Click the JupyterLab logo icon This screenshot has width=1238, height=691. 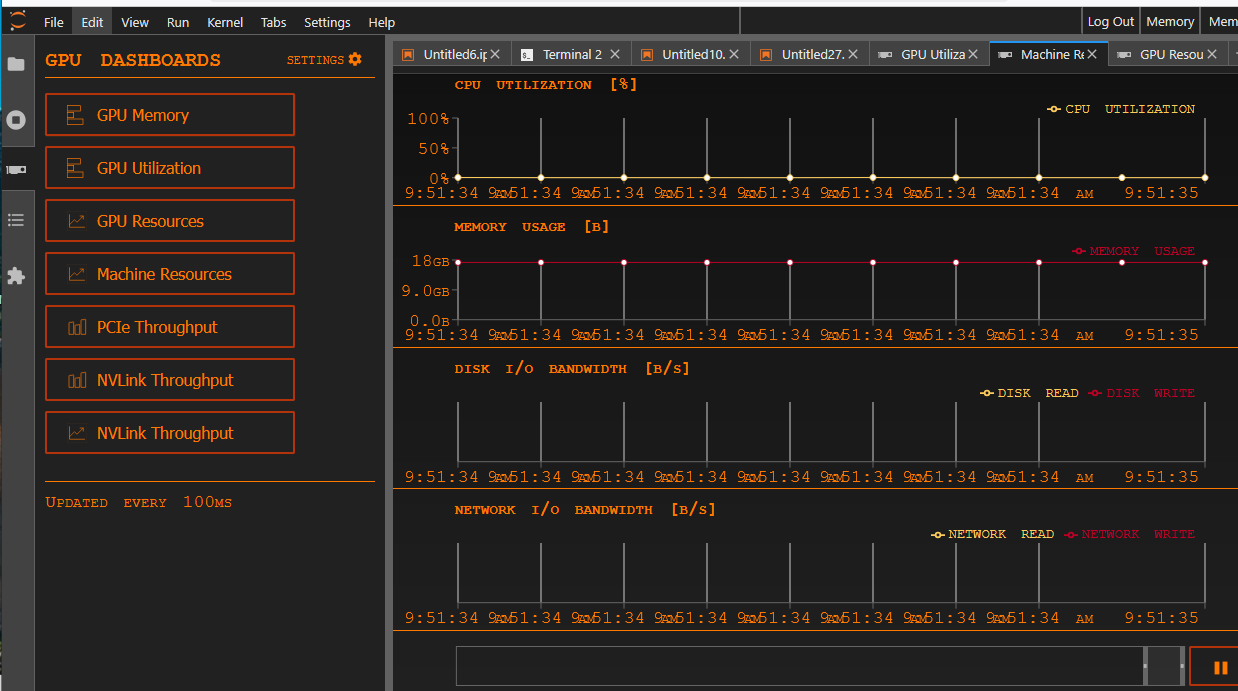(17, 20)
